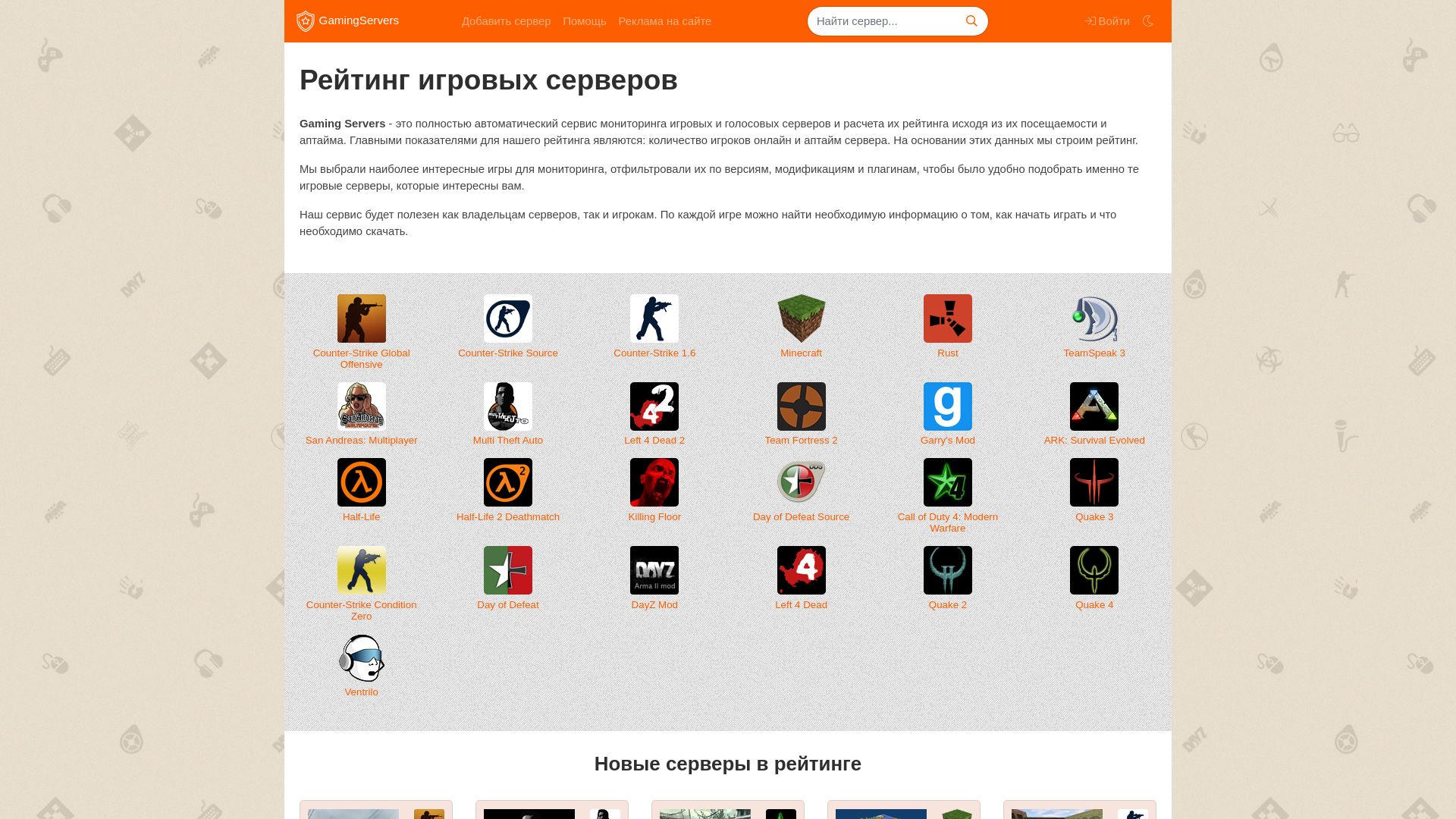
Task: Follow the Killing Floor text link
Action: 654,517
